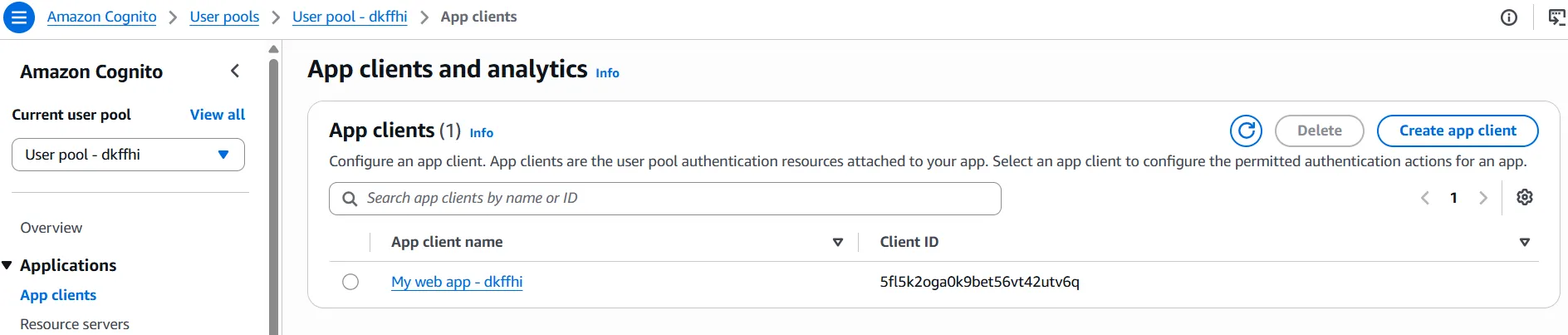The width and height of the screenshot is (1568, 335).
Task: Open the CloudShell icon at top right
Action: tap(1557, 17)
